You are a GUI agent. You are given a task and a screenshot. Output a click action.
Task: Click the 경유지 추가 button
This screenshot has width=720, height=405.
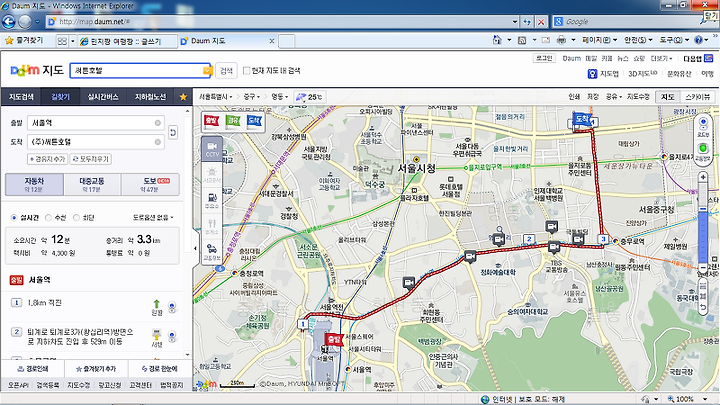[x=47, y=159]
